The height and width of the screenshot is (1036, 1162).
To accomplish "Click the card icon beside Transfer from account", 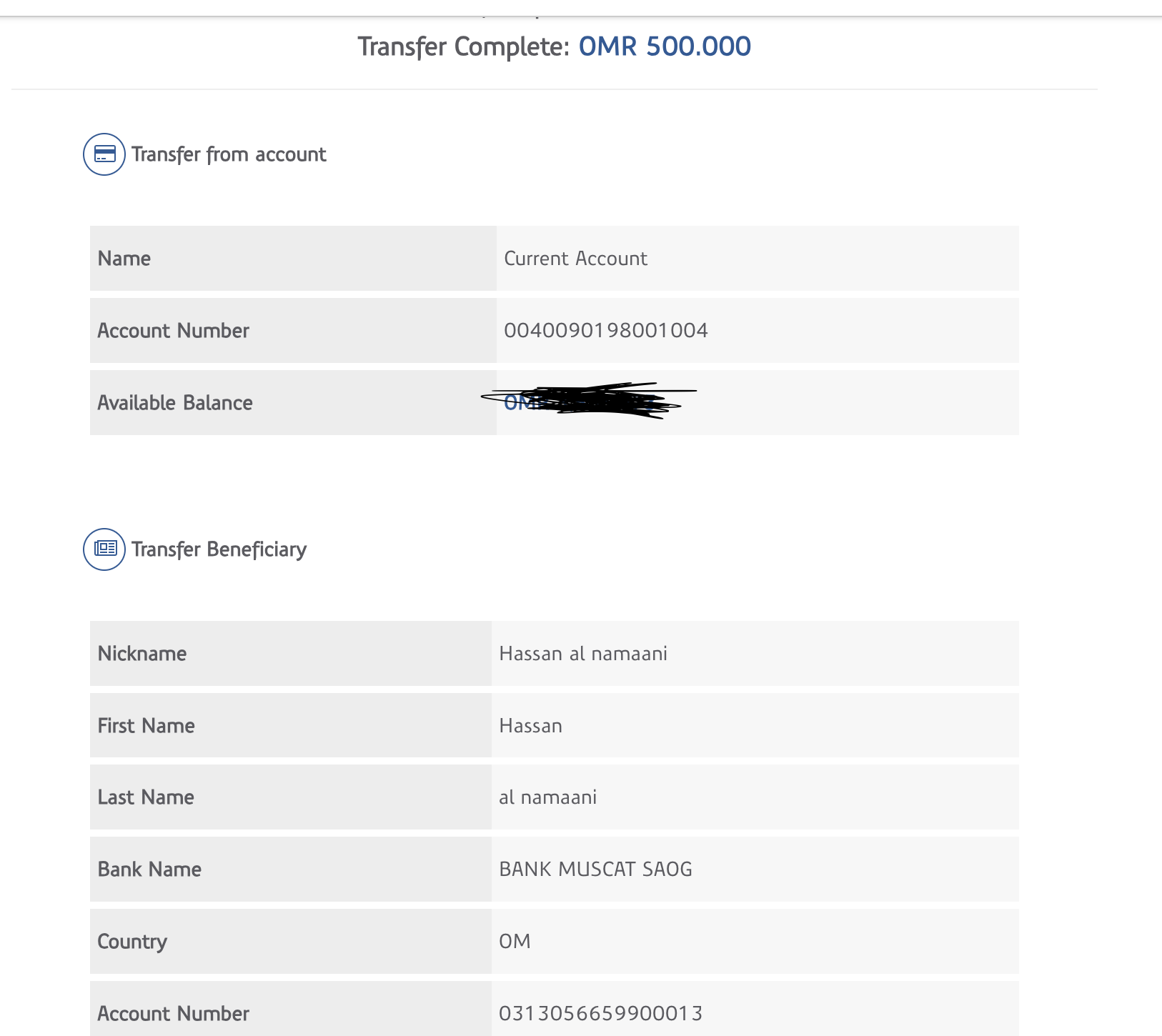I will [104, 154].
